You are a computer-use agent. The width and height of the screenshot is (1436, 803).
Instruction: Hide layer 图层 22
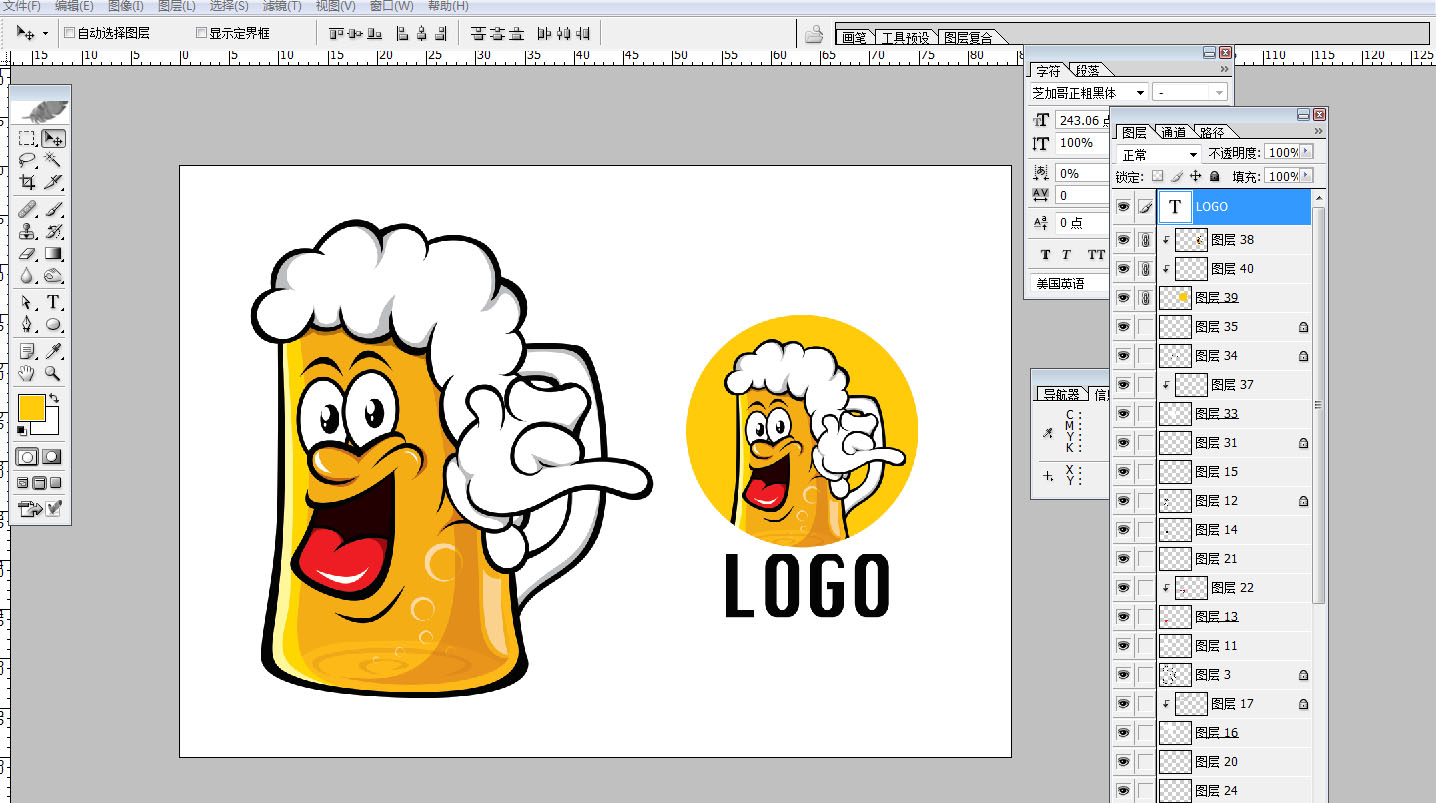click(1123, 588)
